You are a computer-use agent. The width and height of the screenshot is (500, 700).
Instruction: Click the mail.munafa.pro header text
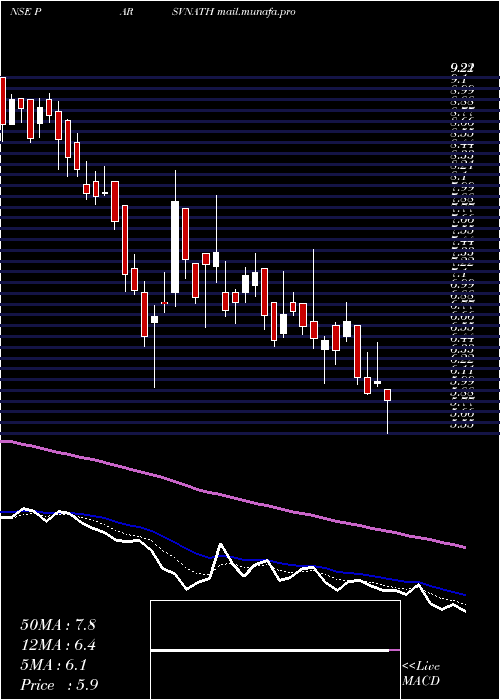[x=256, y=12]
